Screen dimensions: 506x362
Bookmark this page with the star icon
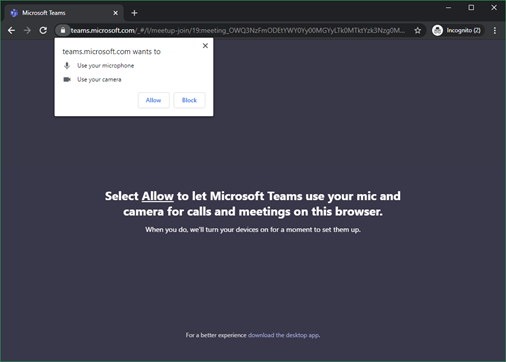click(417, 30)
